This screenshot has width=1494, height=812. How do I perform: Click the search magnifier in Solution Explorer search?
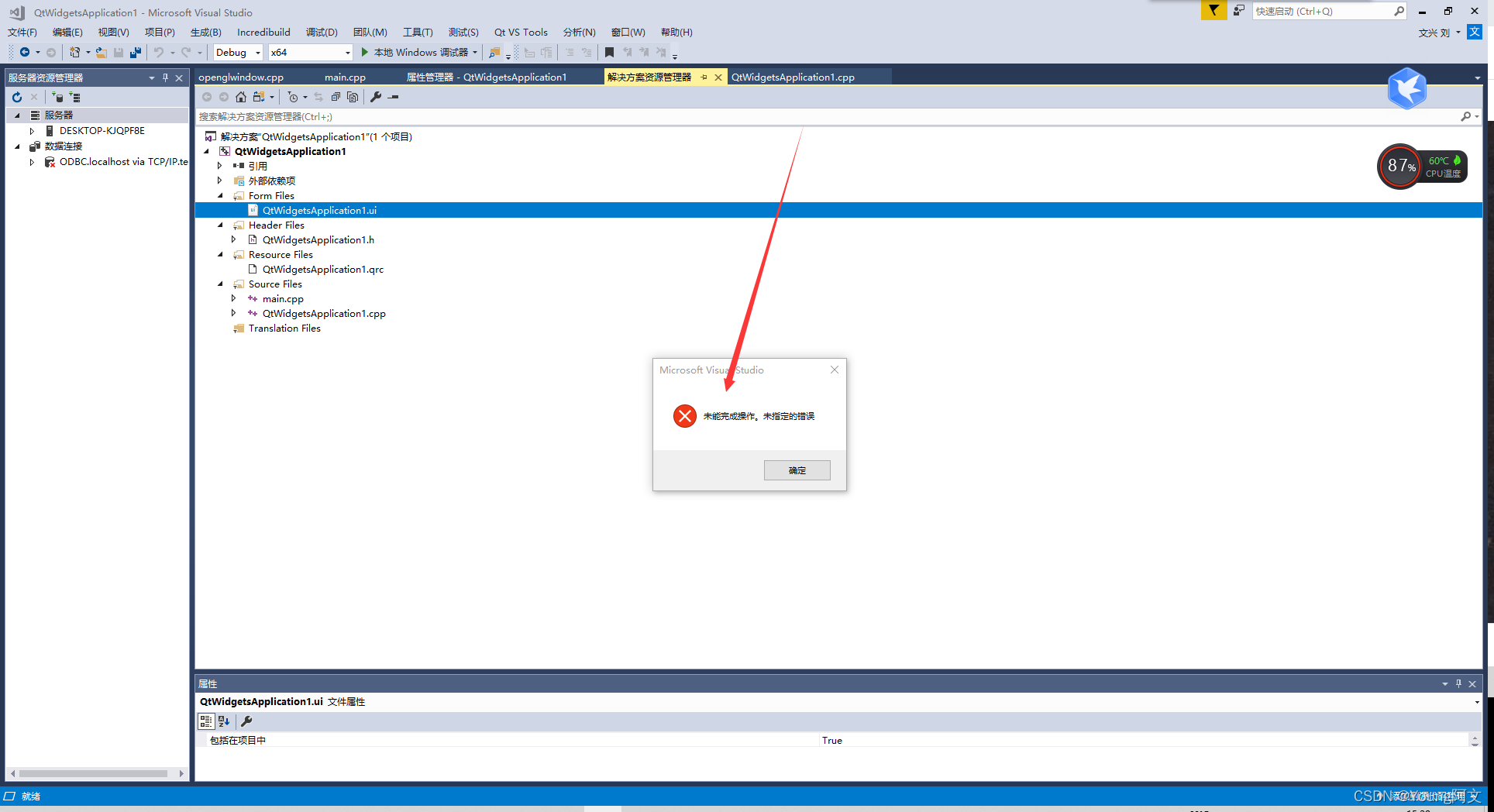(x=1466, y=116)
